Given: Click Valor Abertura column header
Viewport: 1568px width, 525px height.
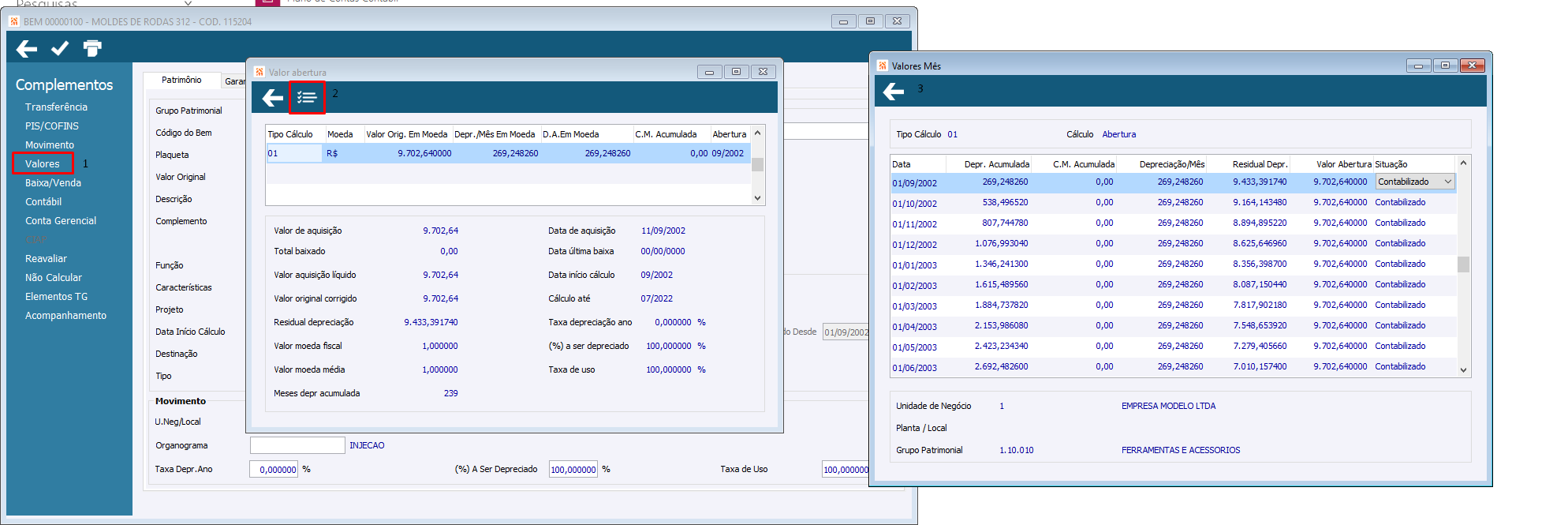Looking at the screenshot, I should tap(1343, 164).
